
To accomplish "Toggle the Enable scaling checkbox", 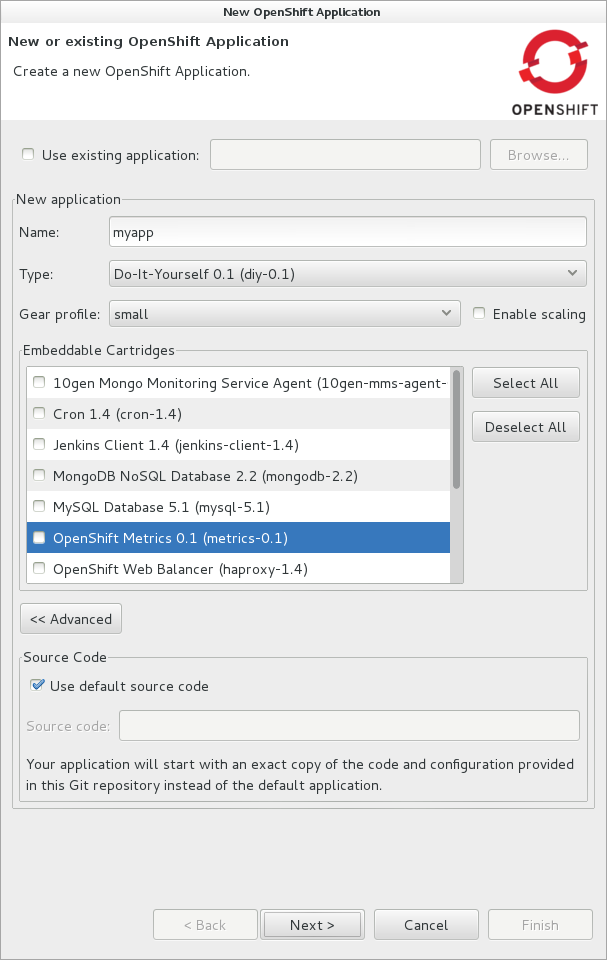I will pyautogui.click(x=480, y=314).
